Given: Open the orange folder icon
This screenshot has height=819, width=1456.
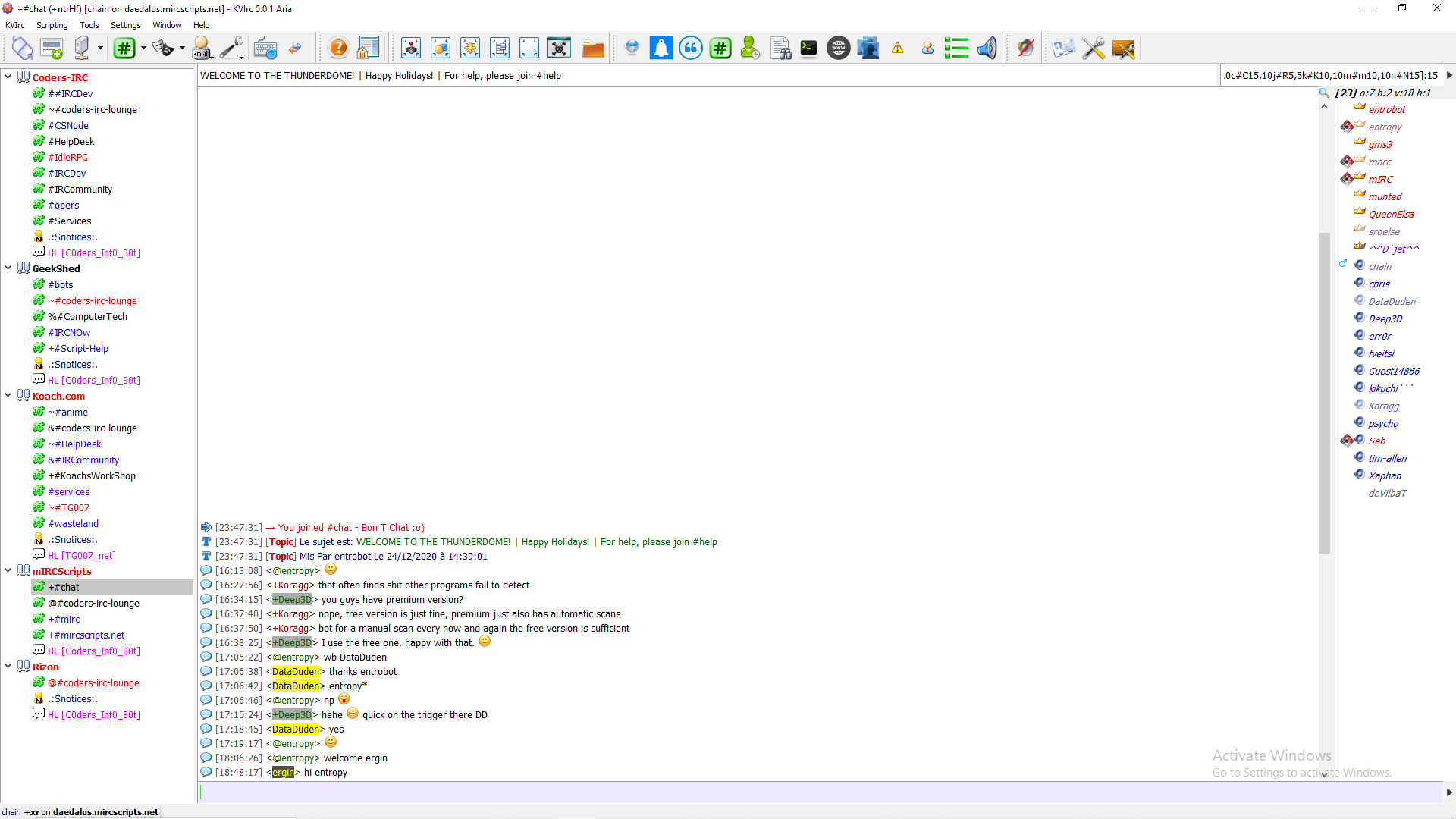Looking at the screenshot, I should click(593, 49).
